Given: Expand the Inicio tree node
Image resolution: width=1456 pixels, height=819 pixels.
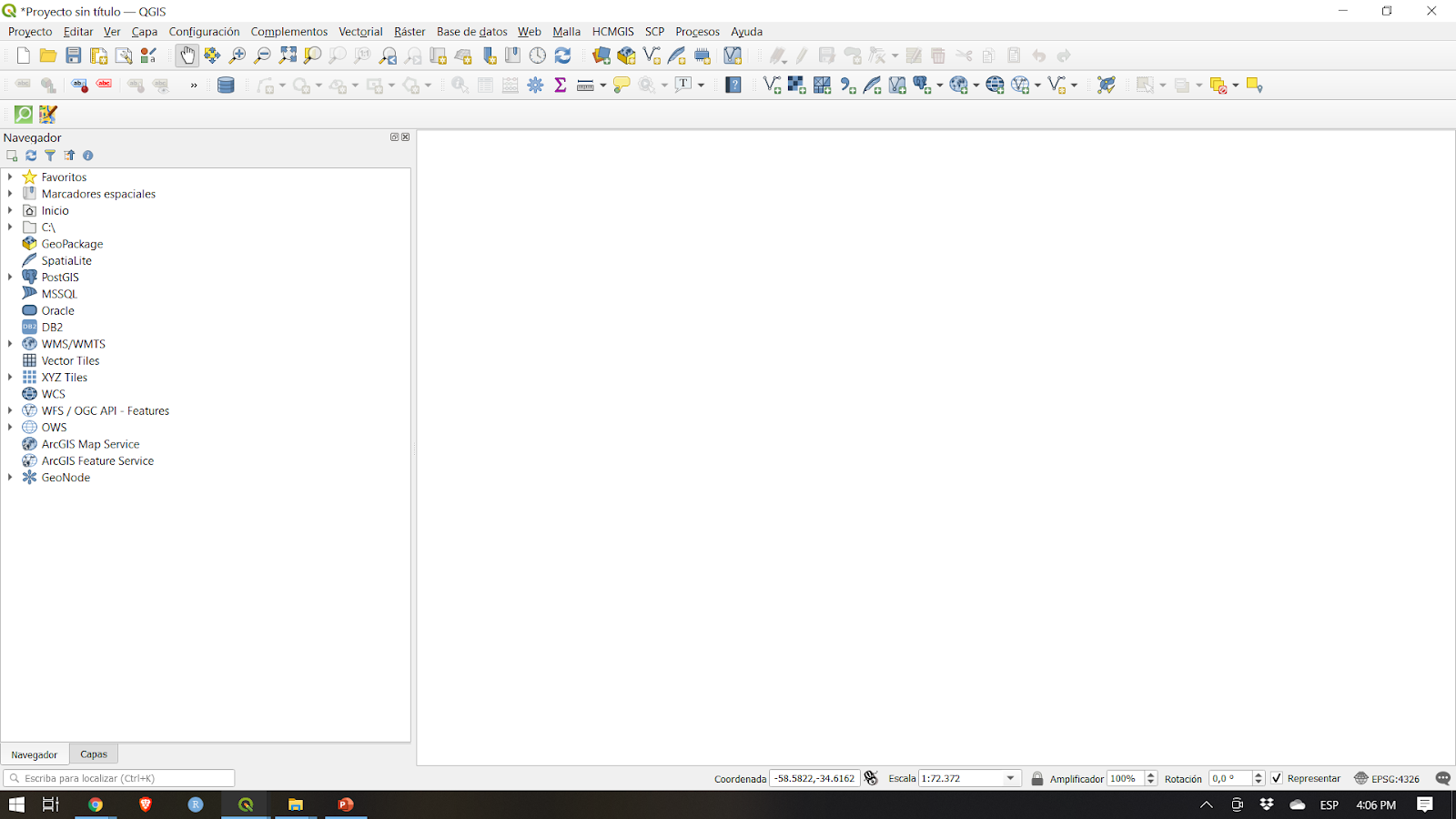Looking at the screenshot, I should [x=10, y=210].
